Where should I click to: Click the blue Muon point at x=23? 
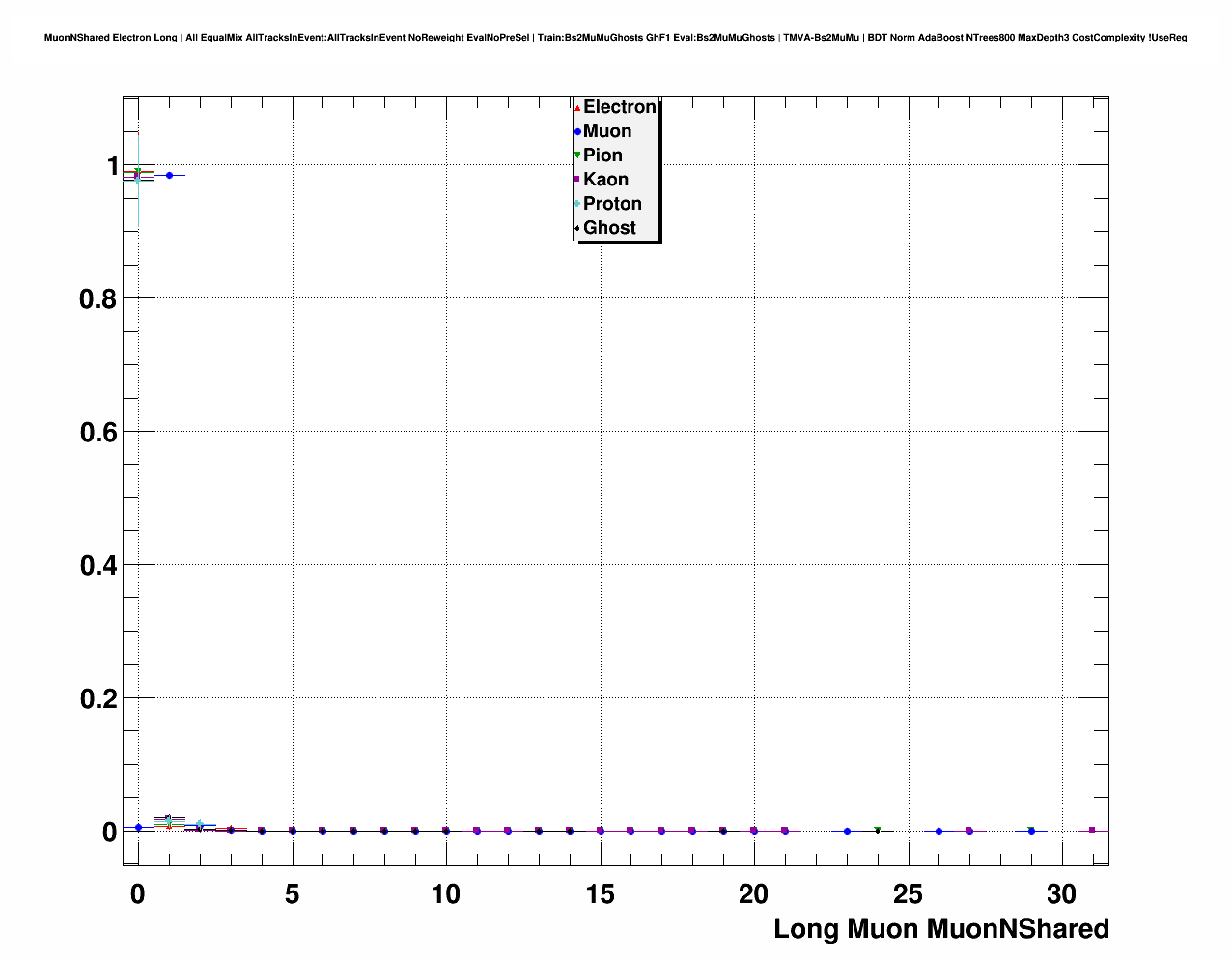847,831
